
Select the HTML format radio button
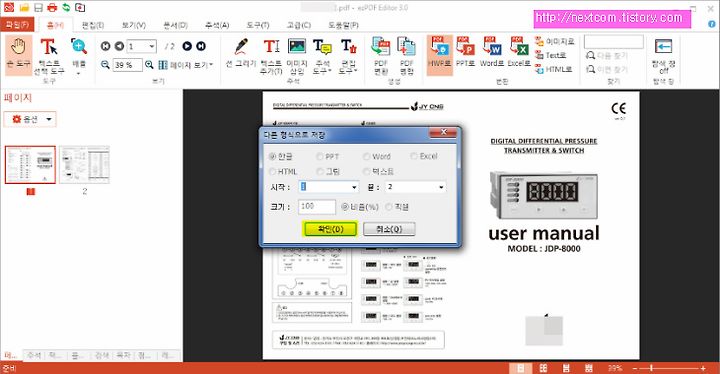click(x=272, y=171)
